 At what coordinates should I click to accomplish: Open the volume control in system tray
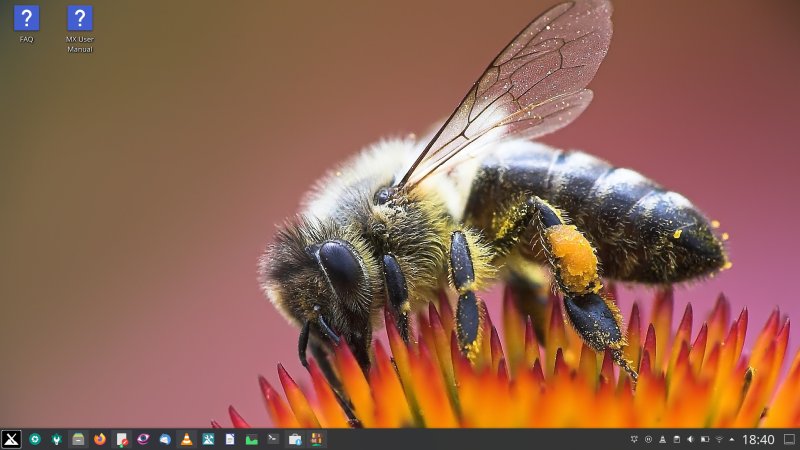(x=691, y=439)
